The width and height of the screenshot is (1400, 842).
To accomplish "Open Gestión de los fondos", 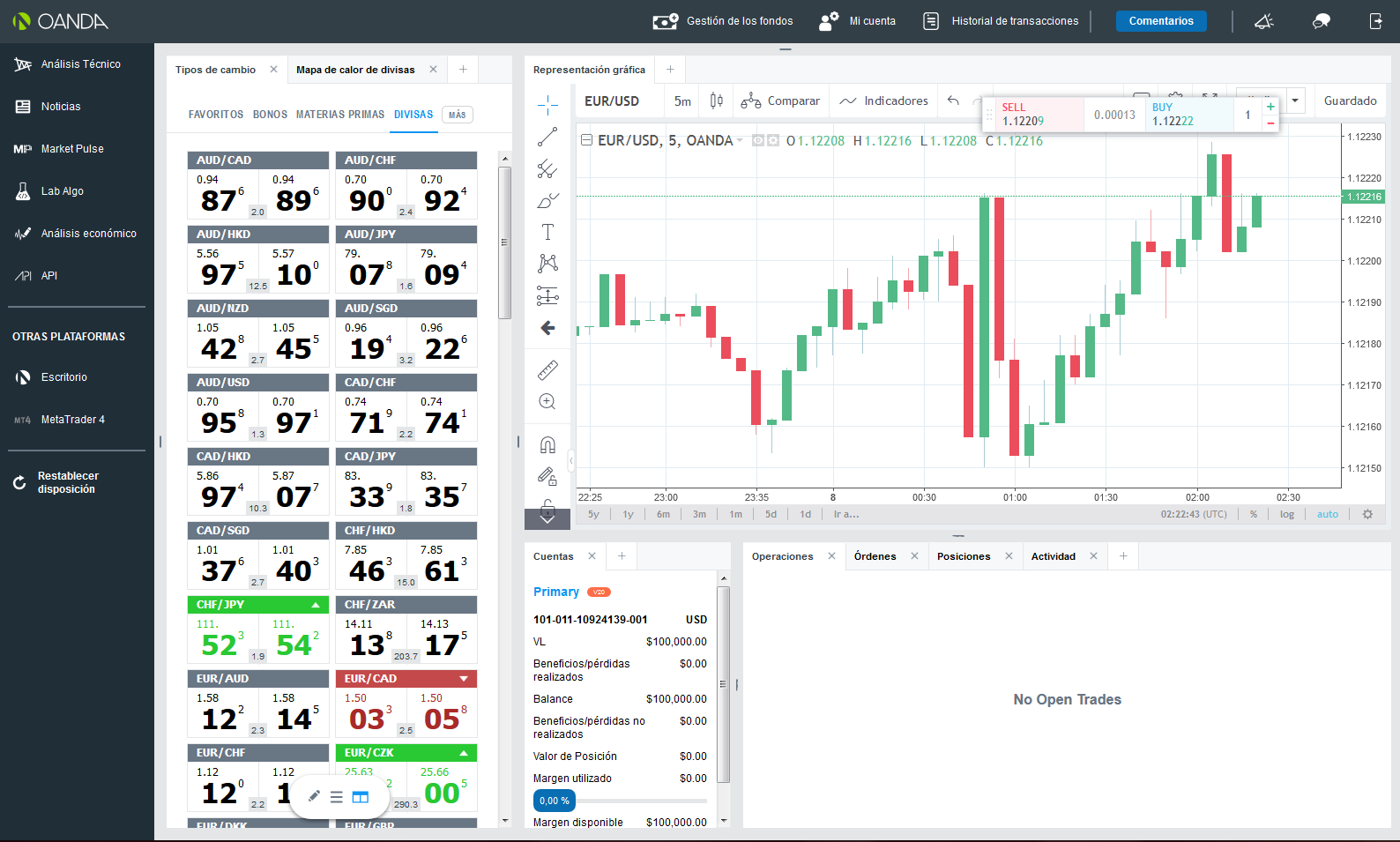I will click(x=723, y=21).
